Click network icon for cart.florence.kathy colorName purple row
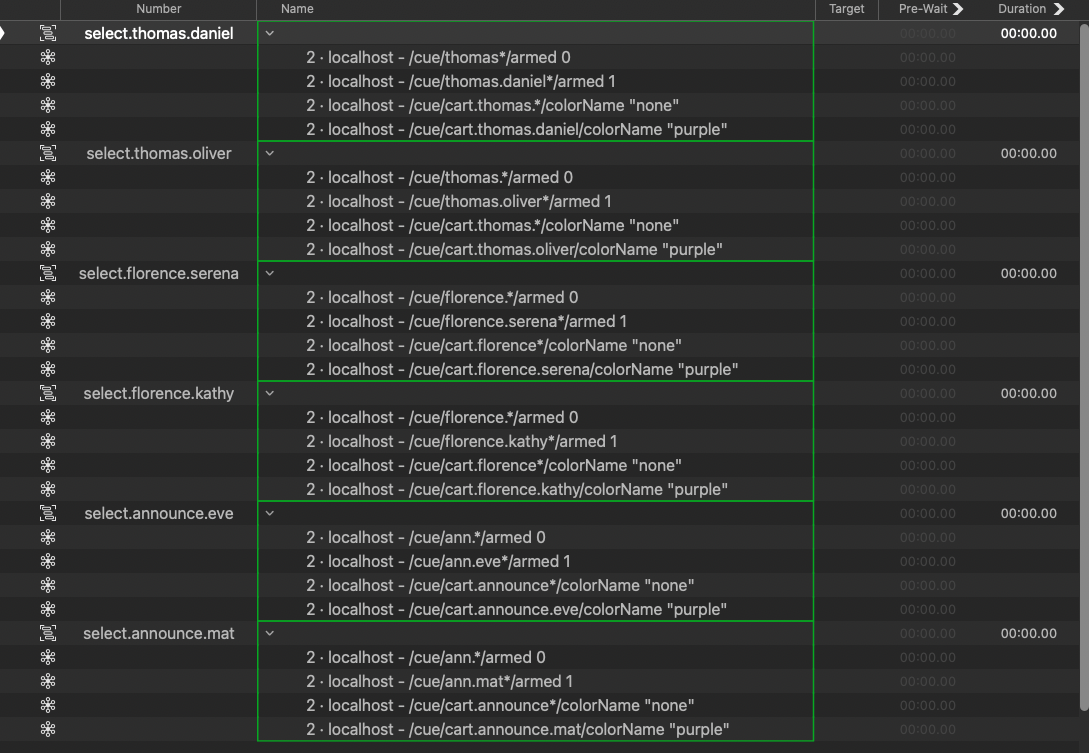Viewport: 1089px width, 753px height. 47,489
